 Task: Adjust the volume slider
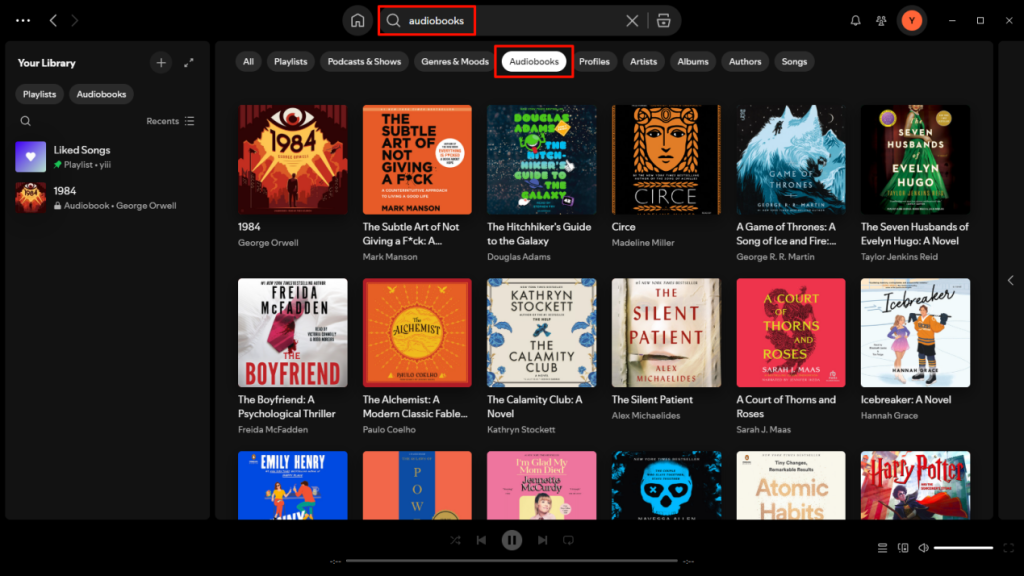pyautogui.click(x=963, y=548)
